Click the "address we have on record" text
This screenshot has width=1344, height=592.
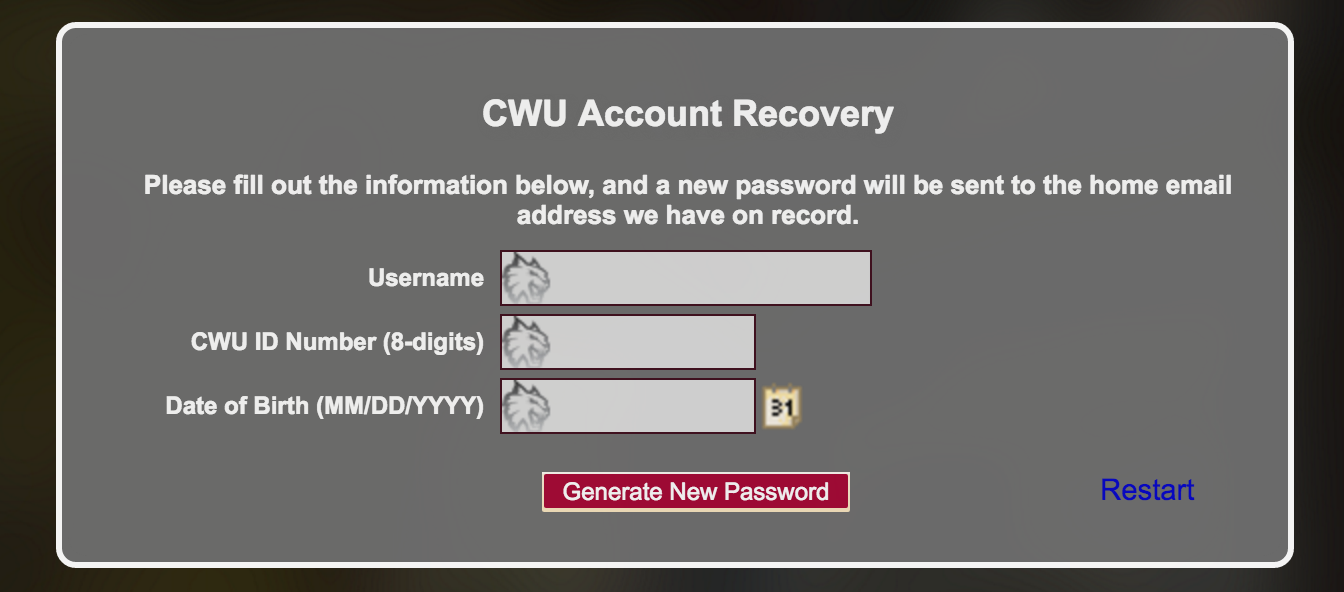pyautogui.click(x=687, y=215)
